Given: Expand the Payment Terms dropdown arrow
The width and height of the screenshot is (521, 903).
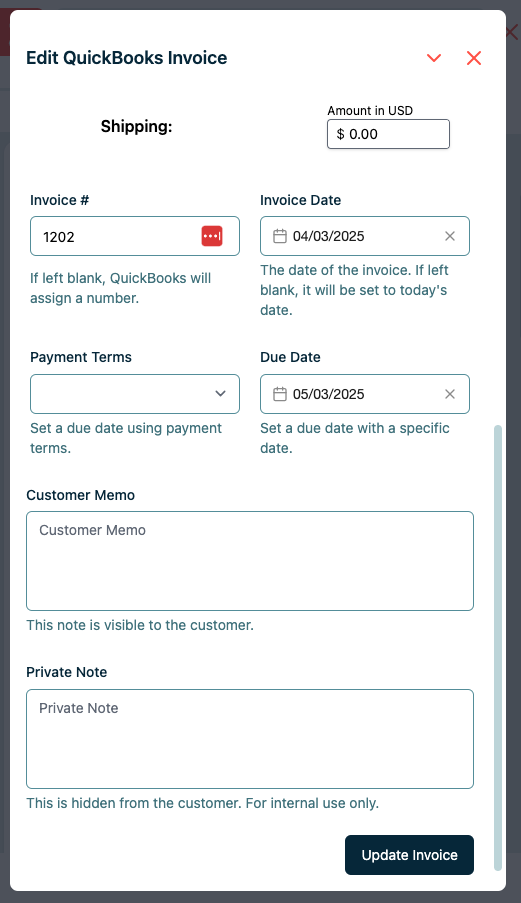Looking at the screenshot, I should 220,394.
